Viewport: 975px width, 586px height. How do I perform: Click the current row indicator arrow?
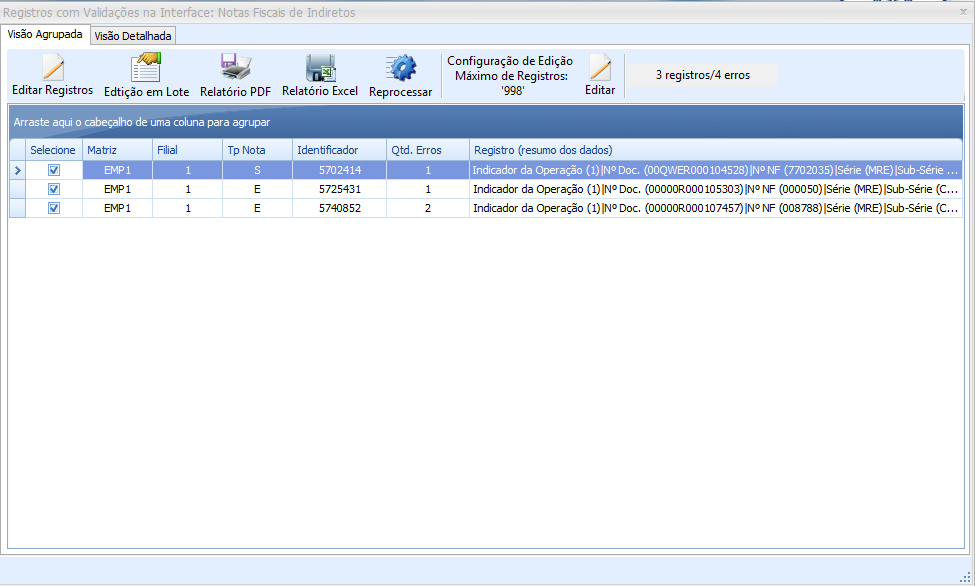(x=17, y=171)
